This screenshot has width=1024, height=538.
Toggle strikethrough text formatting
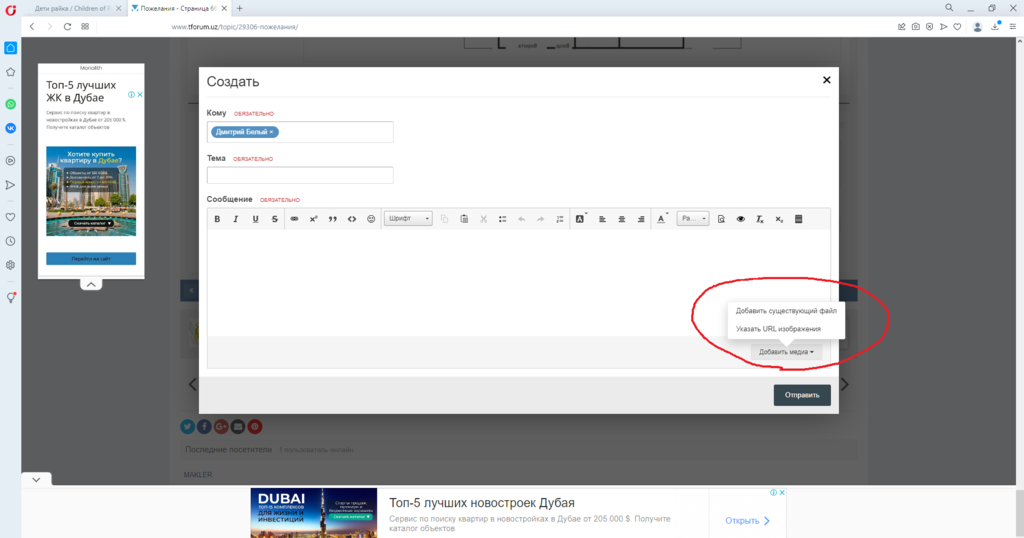point(275,219)
